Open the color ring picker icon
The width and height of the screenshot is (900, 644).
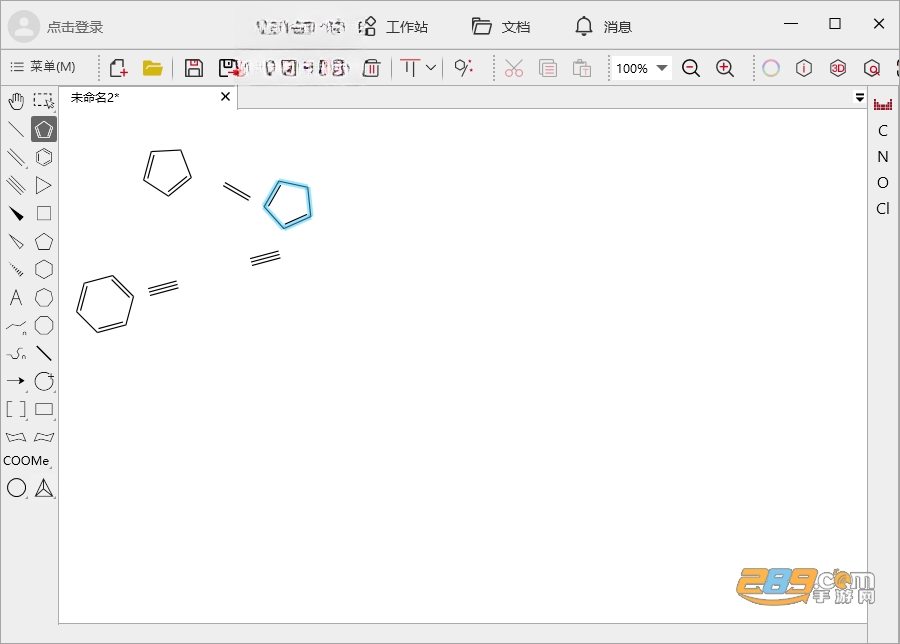pyautogui.click(x=770, y=68)
